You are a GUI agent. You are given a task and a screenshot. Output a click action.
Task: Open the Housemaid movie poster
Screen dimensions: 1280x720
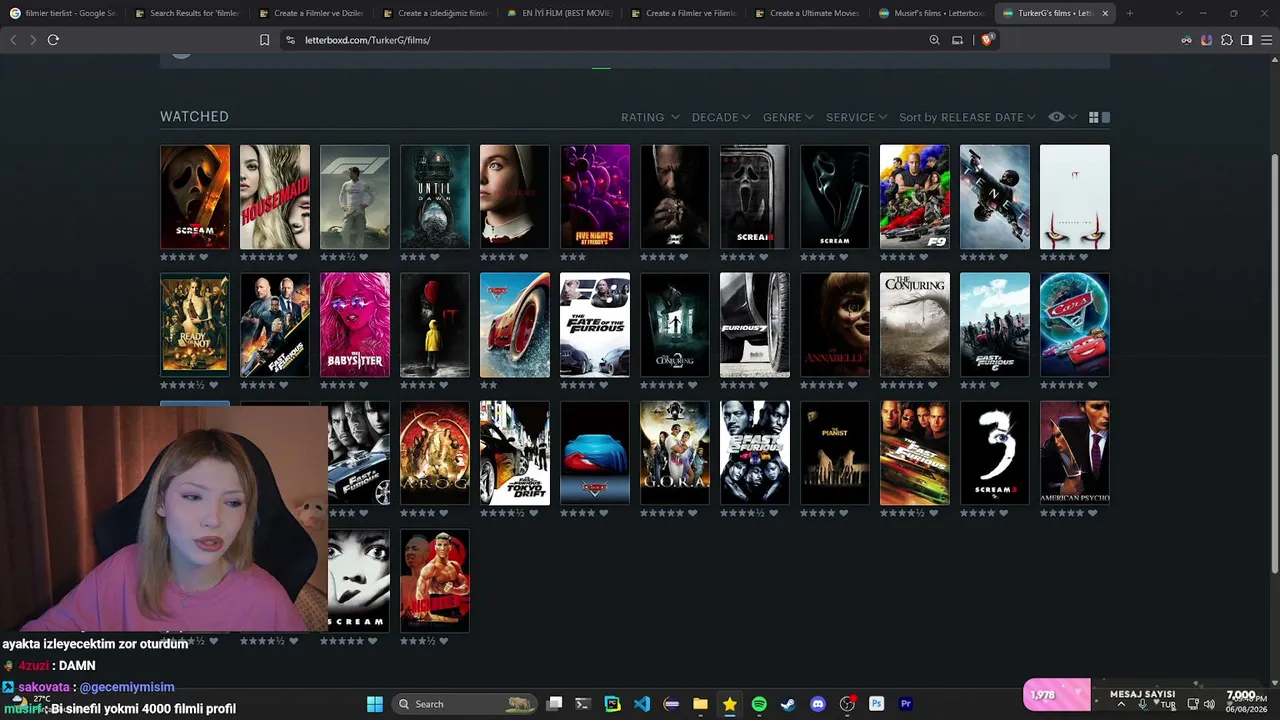point(275,197)
